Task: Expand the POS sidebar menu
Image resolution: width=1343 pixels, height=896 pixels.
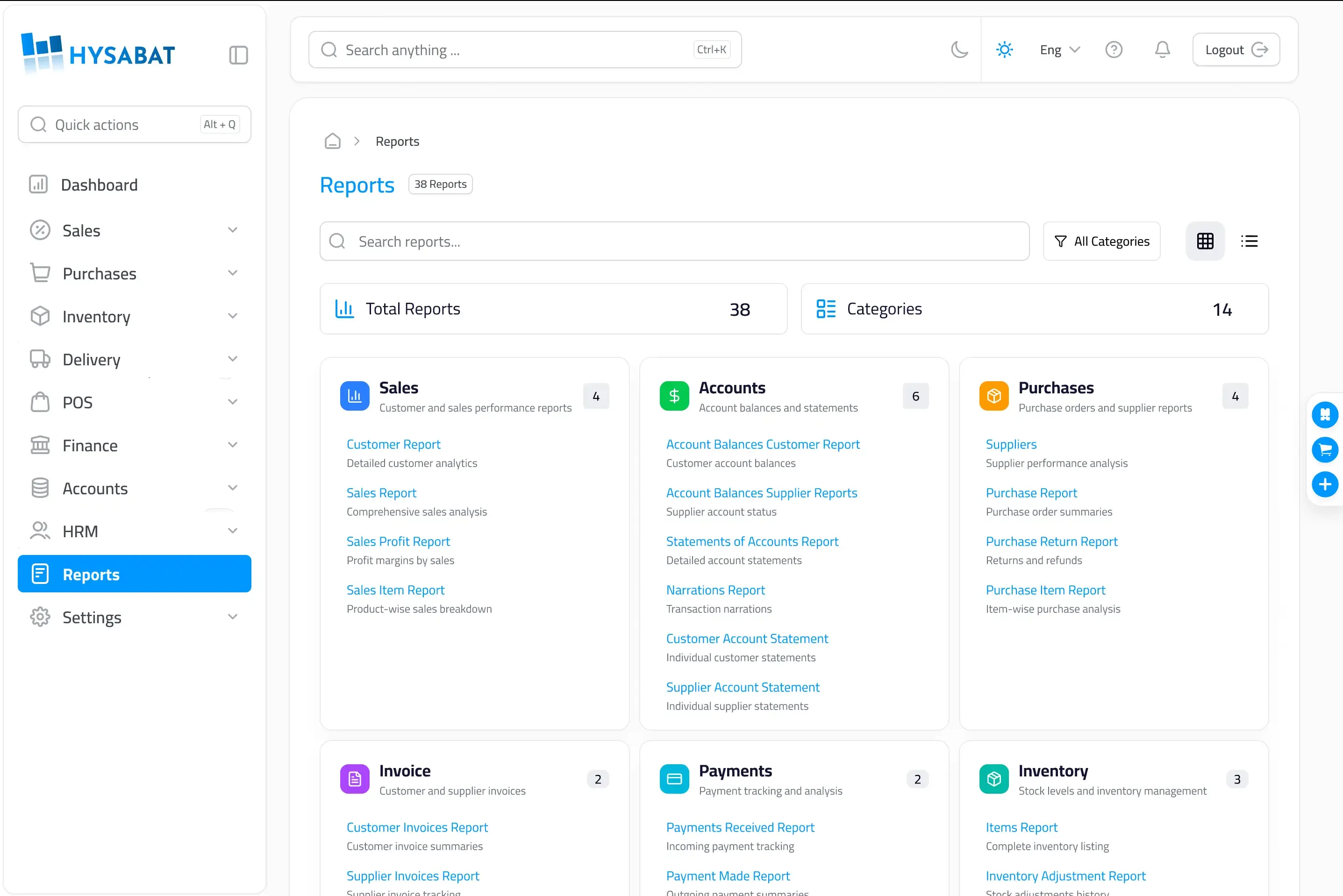Action: 134,402
